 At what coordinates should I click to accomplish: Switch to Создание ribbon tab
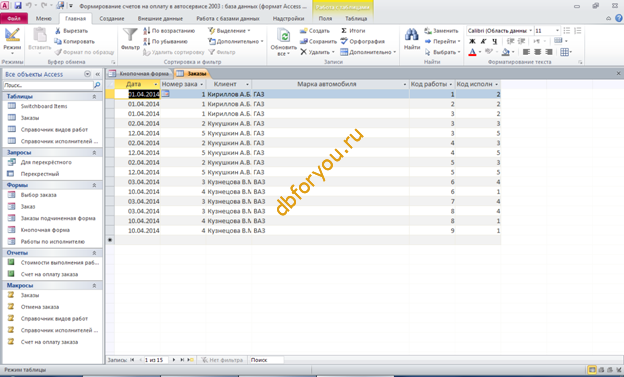point(112,18)
